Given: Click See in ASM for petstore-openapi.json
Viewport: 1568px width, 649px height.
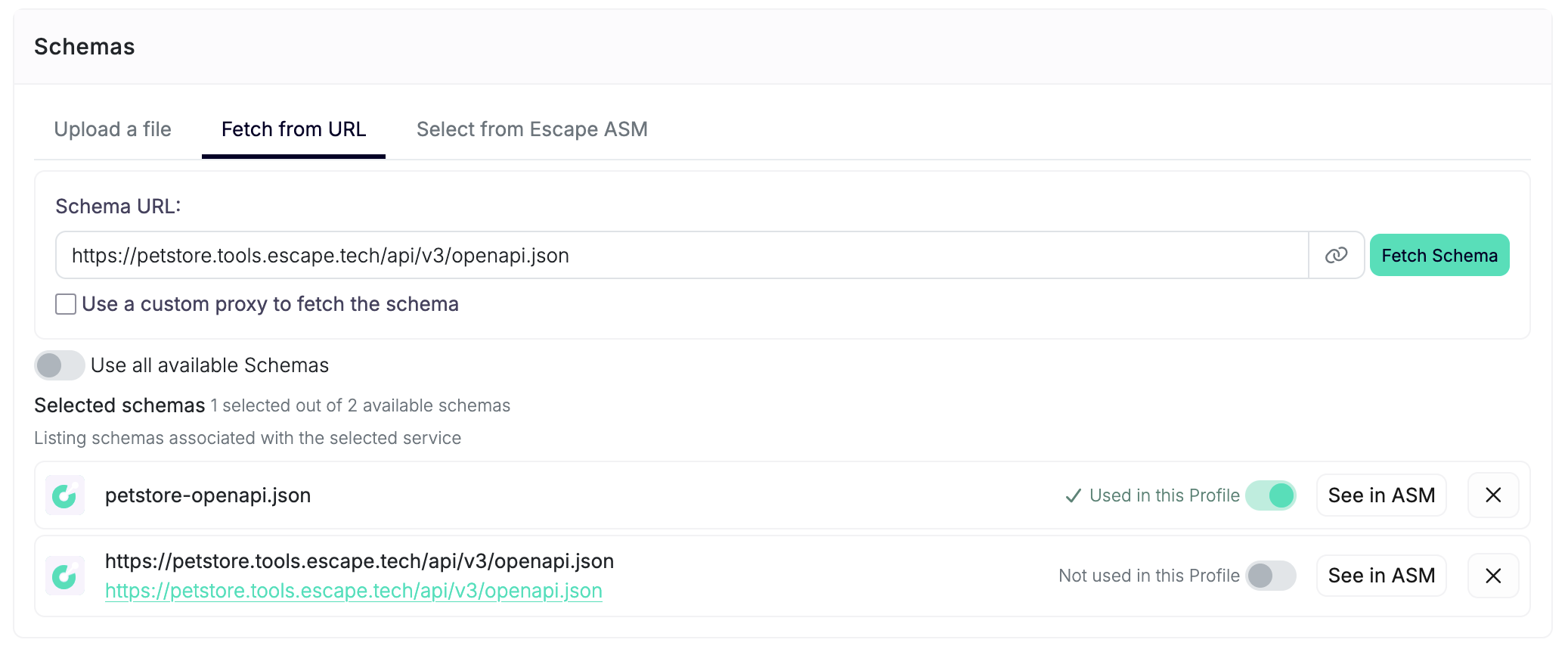Looking at the screenshot, I should click(x=1381, y=495).
